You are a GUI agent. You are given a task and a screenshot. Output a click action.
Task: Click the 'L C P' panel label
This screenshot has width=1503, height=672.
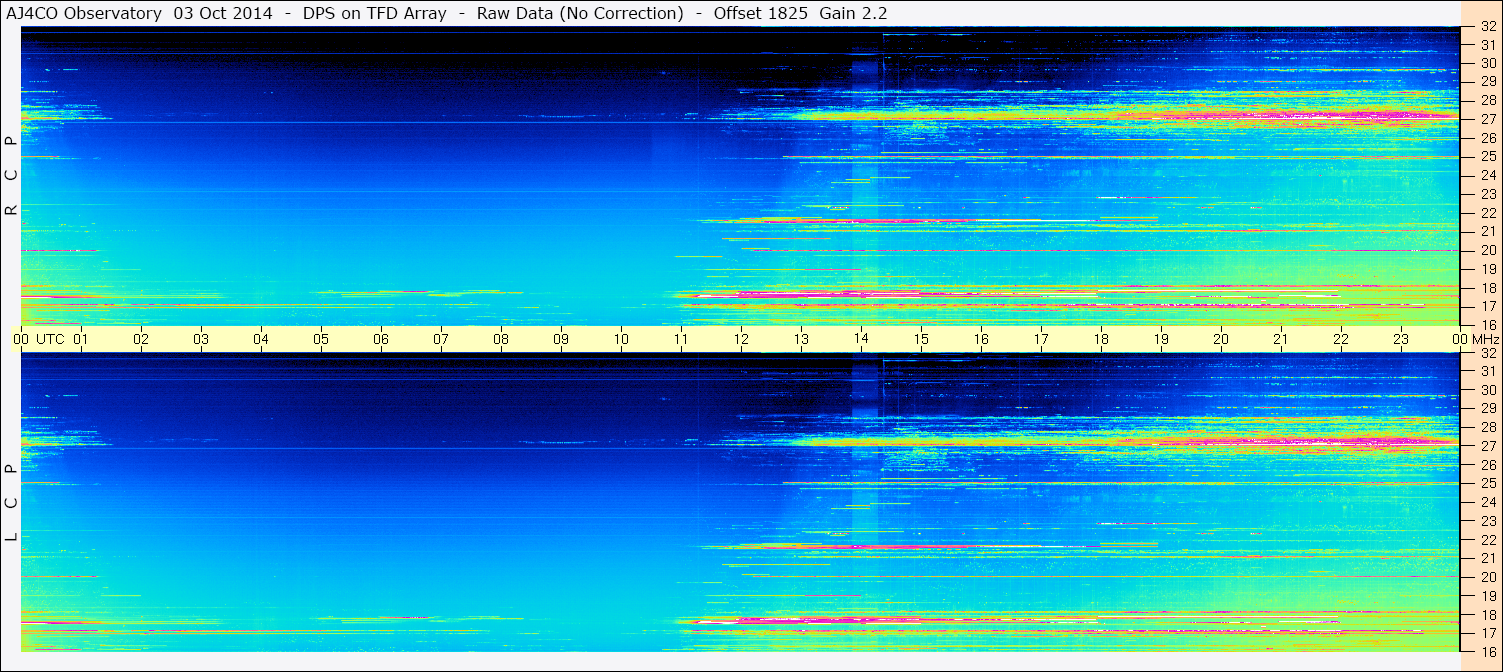point(11,504)
